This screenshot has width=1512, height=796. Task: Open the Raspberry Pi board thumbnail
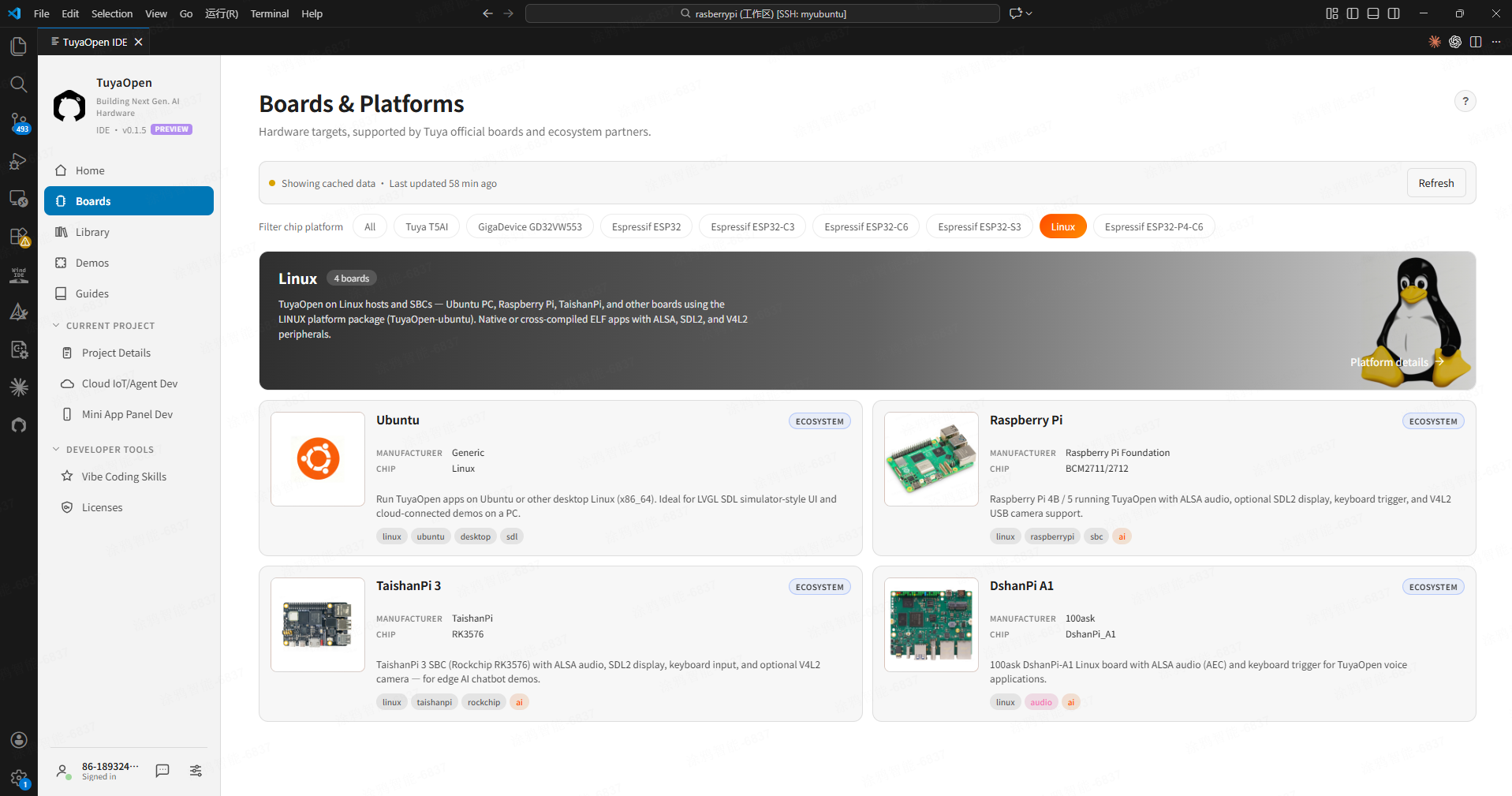[x=931, y=459]
